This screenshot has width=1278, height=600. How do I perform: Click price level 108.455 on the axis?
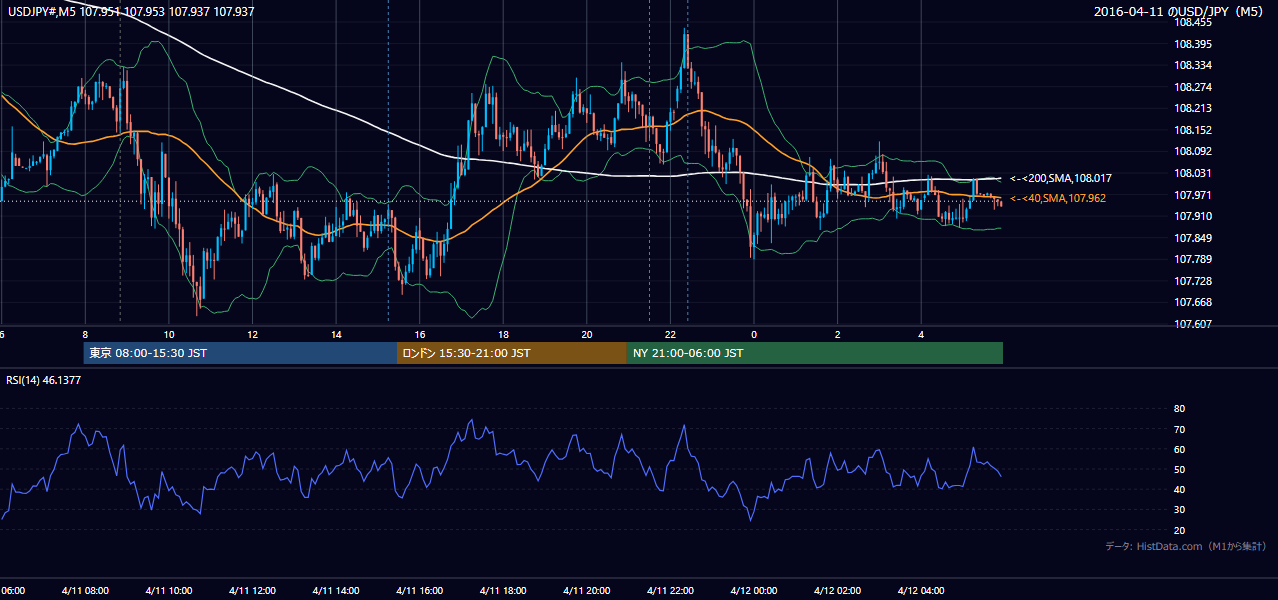click(1193, 22)
